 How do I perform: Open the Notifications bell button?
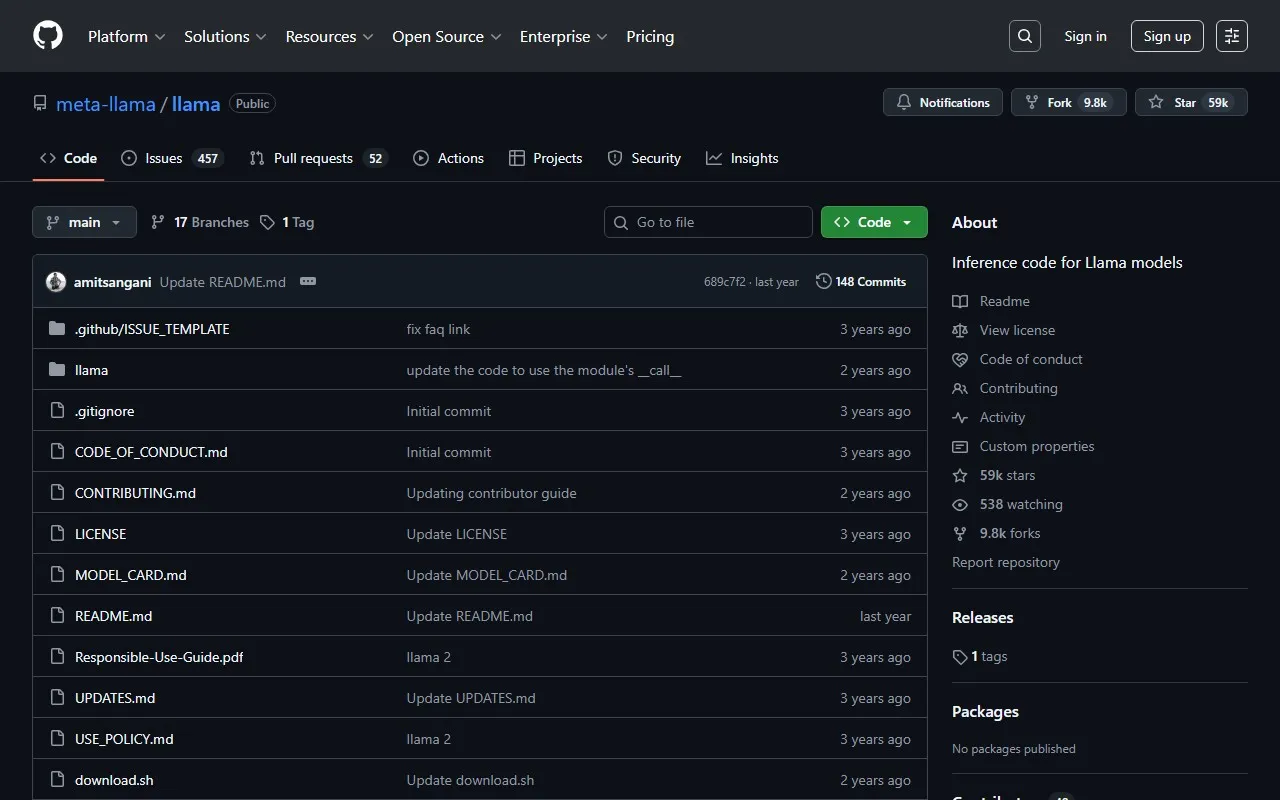point(942,102)
